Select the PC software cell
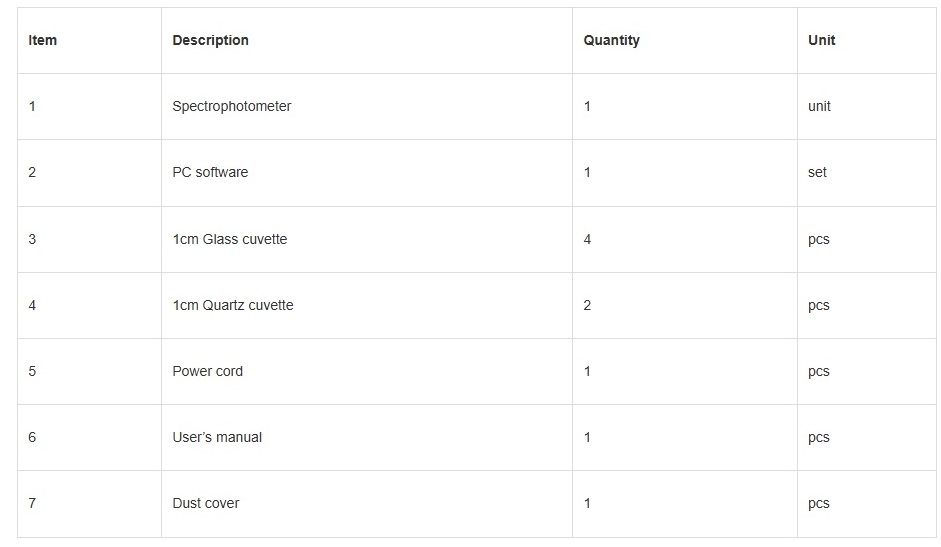This screenshot has width=941, height=547. click(210, 173)
